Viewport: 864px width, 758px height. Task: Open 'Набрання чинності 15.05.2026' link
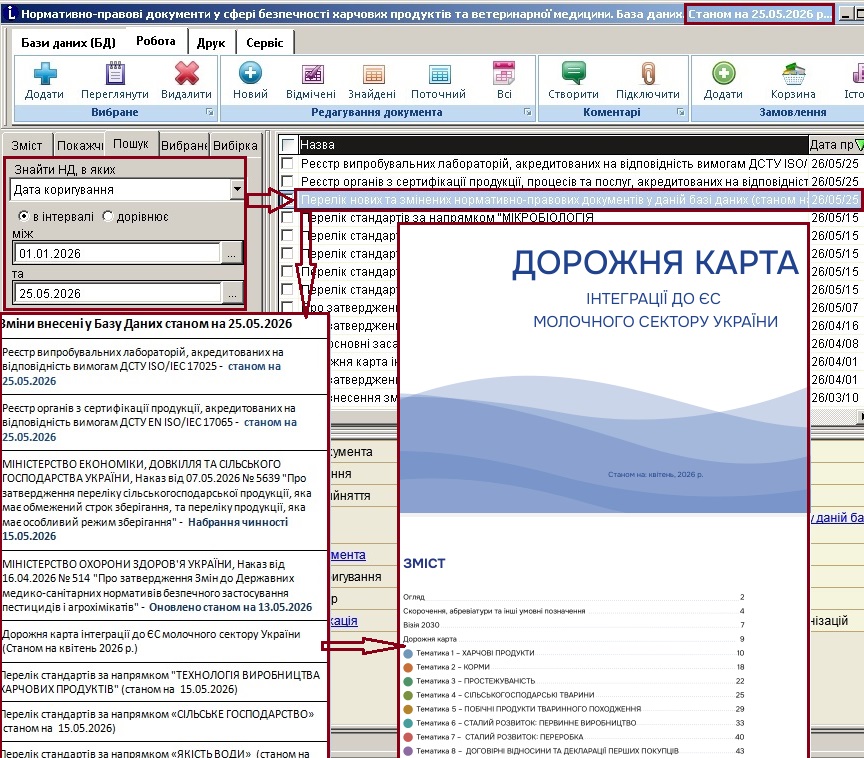pos(145,529)
